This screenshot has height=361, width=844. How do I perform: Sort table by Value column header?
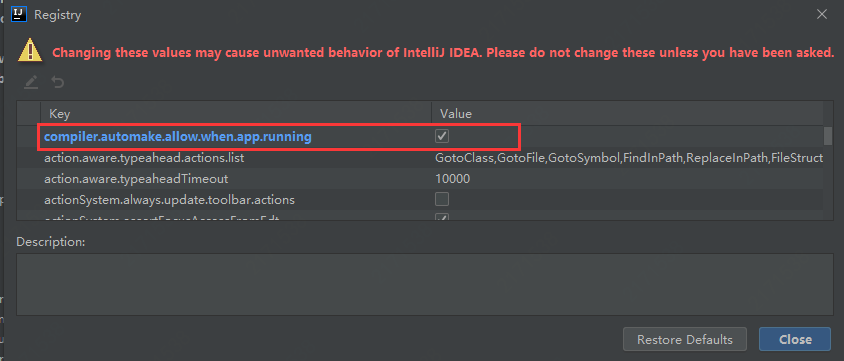[627, 114]
